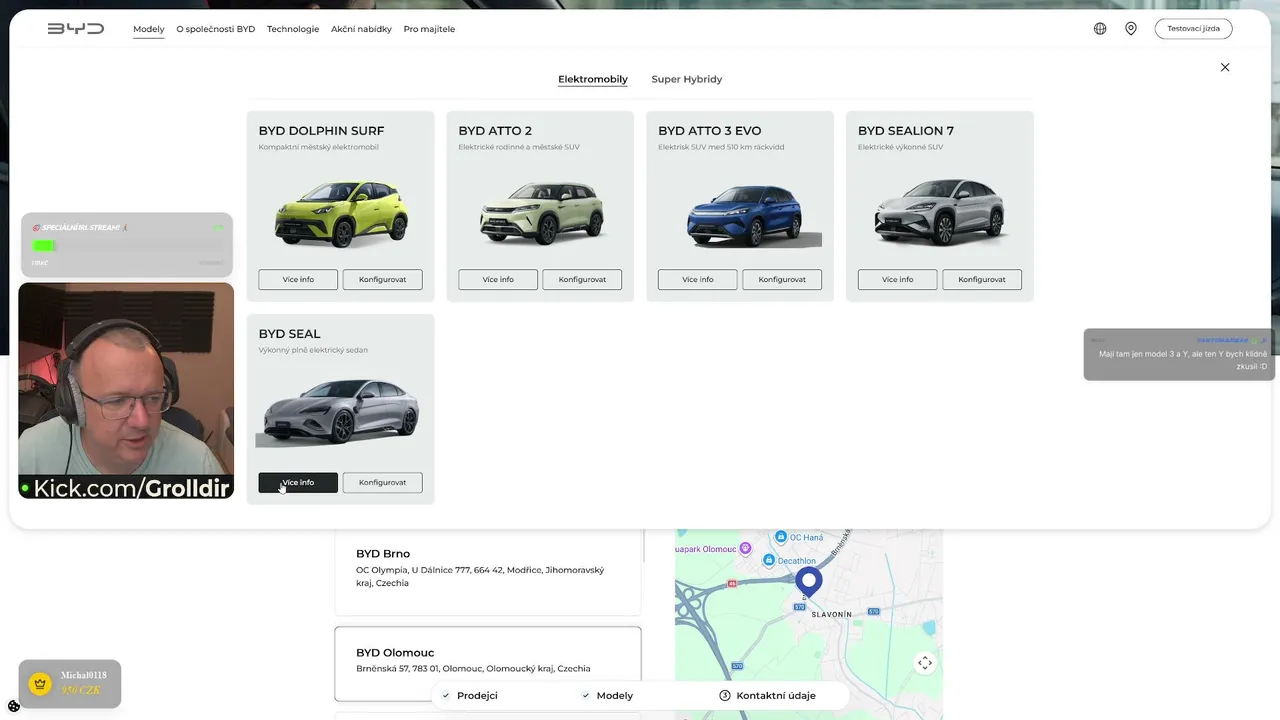Select the blue dealer pin on the map
Image resolution: width=1280 pixels, height=720 pixels.
[x=809, y=581]
